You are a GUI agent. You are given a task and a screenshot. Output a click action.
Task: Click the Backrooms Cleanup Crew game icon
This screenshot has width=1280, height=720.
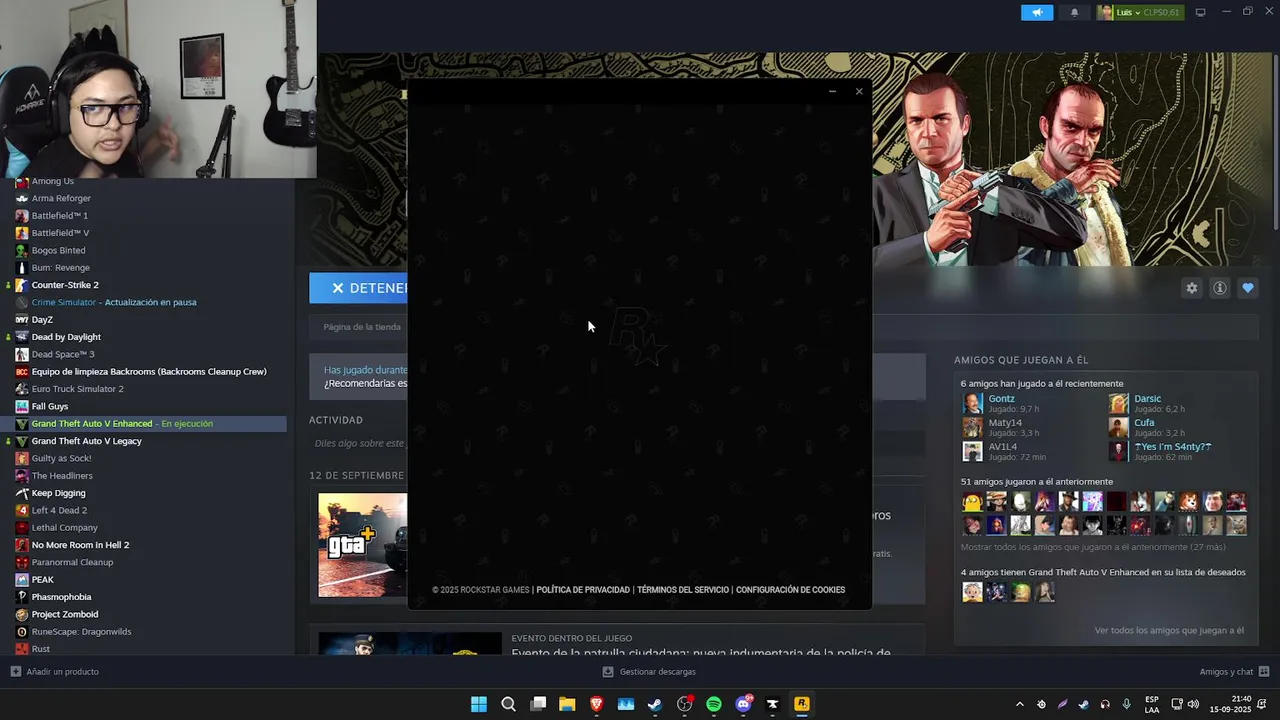click(22, 372)
